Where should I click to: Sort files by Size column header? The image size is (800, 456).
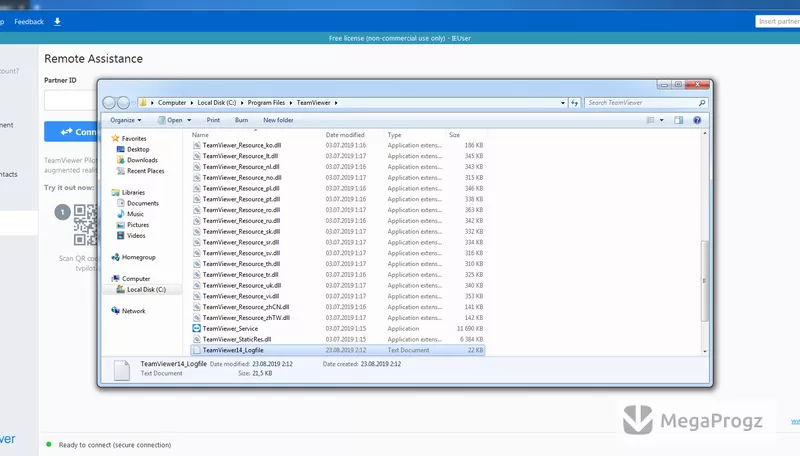pyautogui.click(x=466, y=135)
